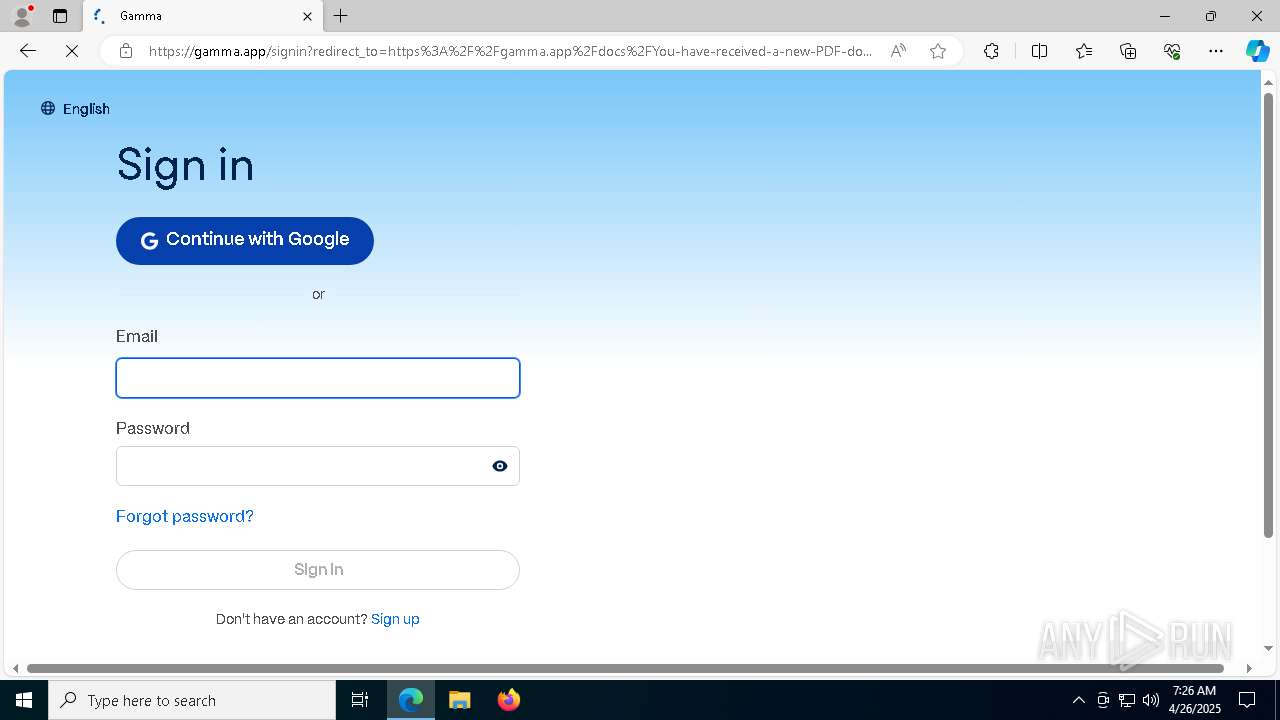This screenshot has height=720, width=1280.
Task: Click the taskbar search box
Action: (192, 700)
